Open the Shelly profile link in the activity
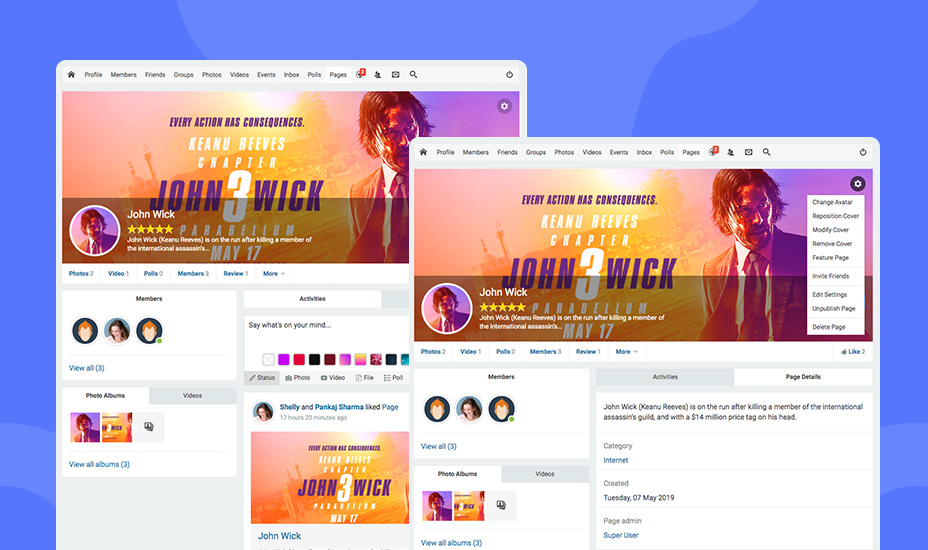The width and height of the screenshot is (928, 550). (x=289, y=407)
